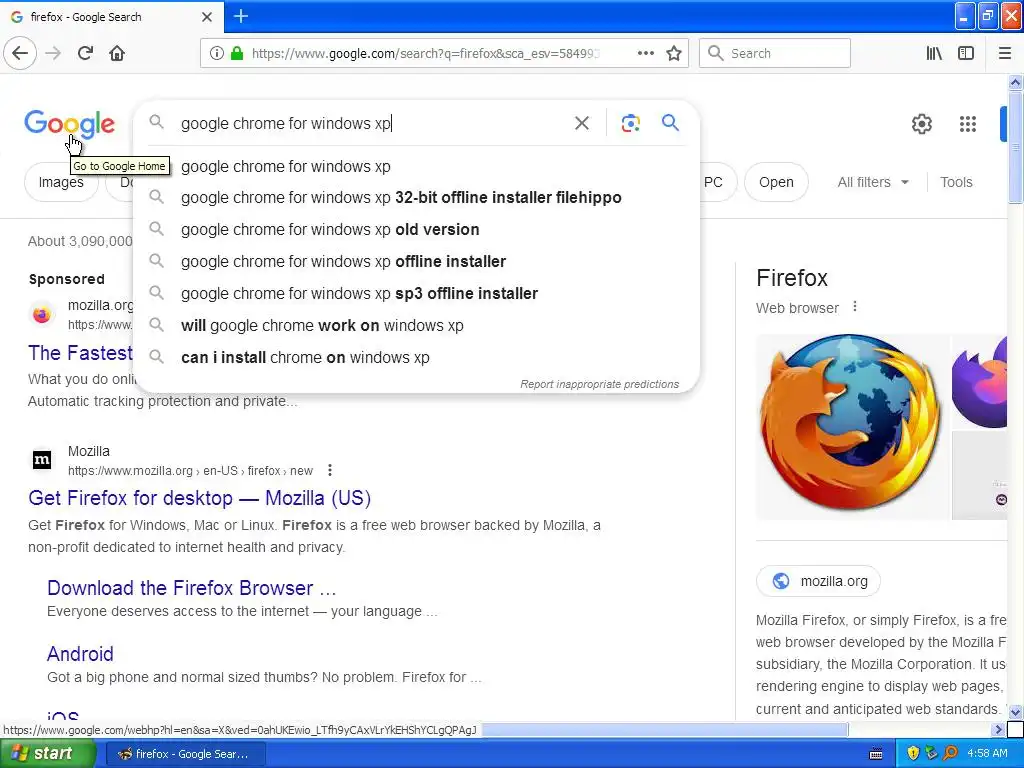Close the firefox - Google Search tab
The width and height of the screenshot is (1024, 768).
(206, 17)
